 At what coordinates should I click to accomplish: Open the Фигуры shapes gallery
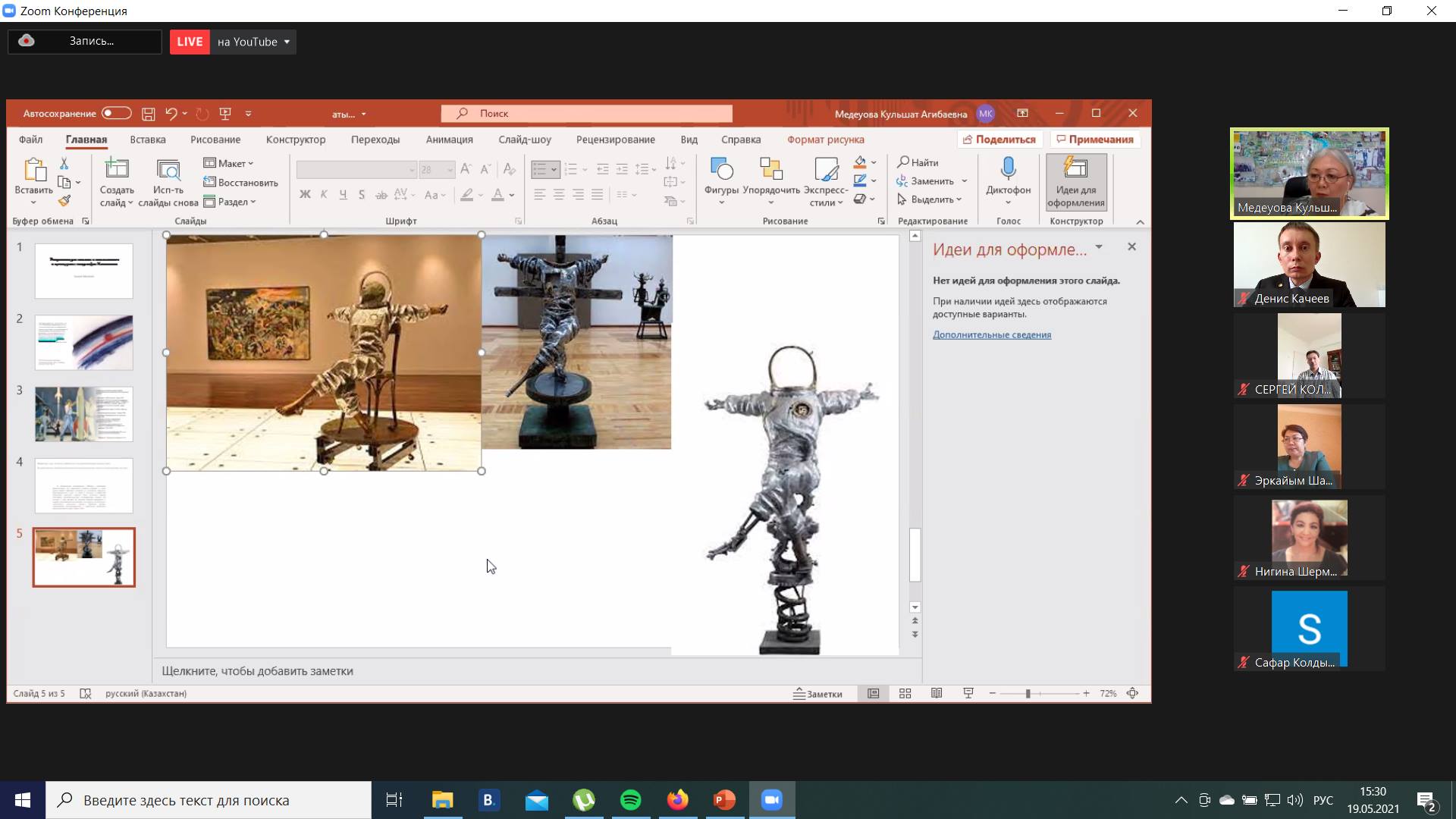[x=721, y=180]
